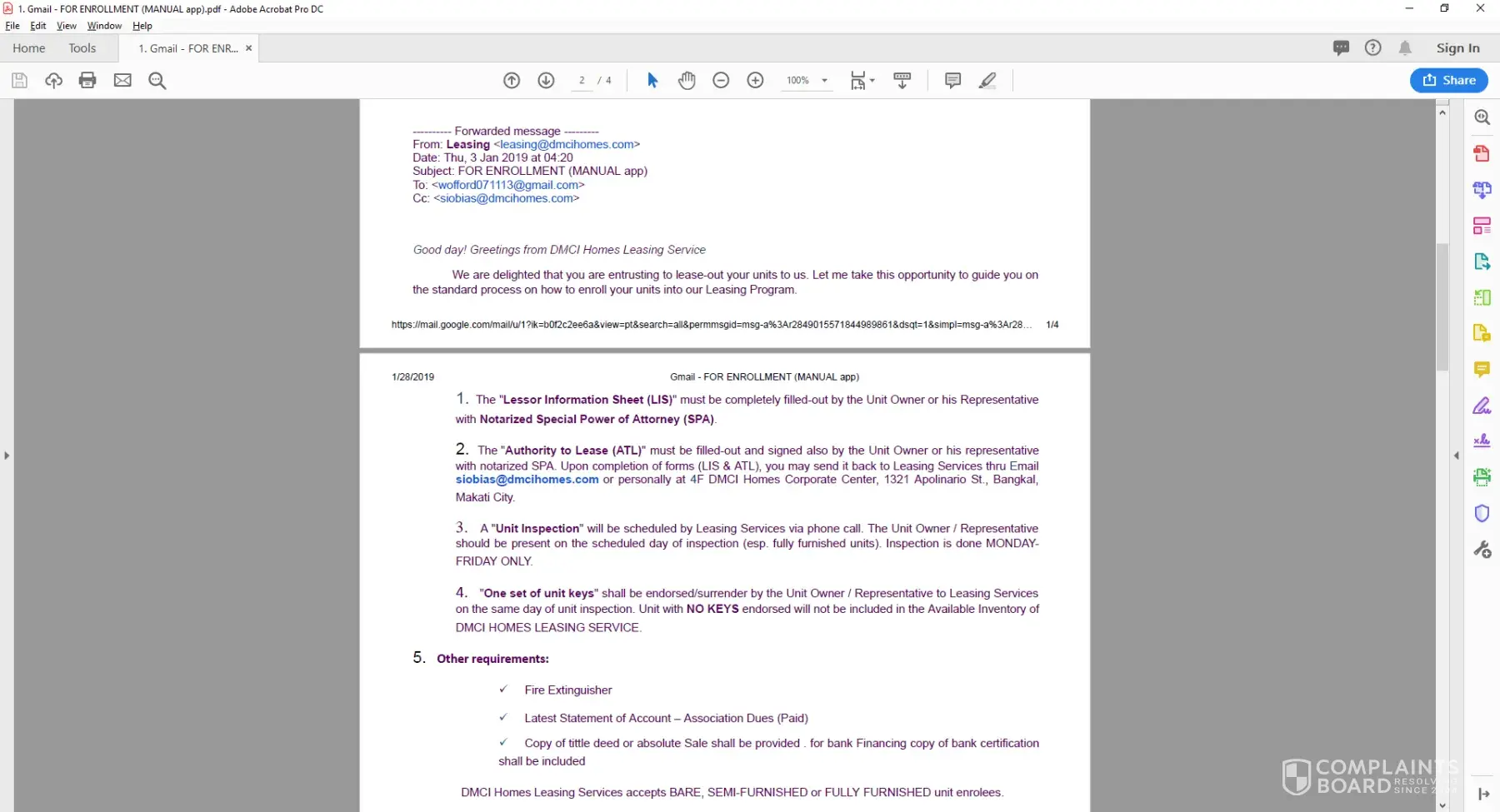
Task: Click the blue Share button
Action: (x=1449, y=80)
